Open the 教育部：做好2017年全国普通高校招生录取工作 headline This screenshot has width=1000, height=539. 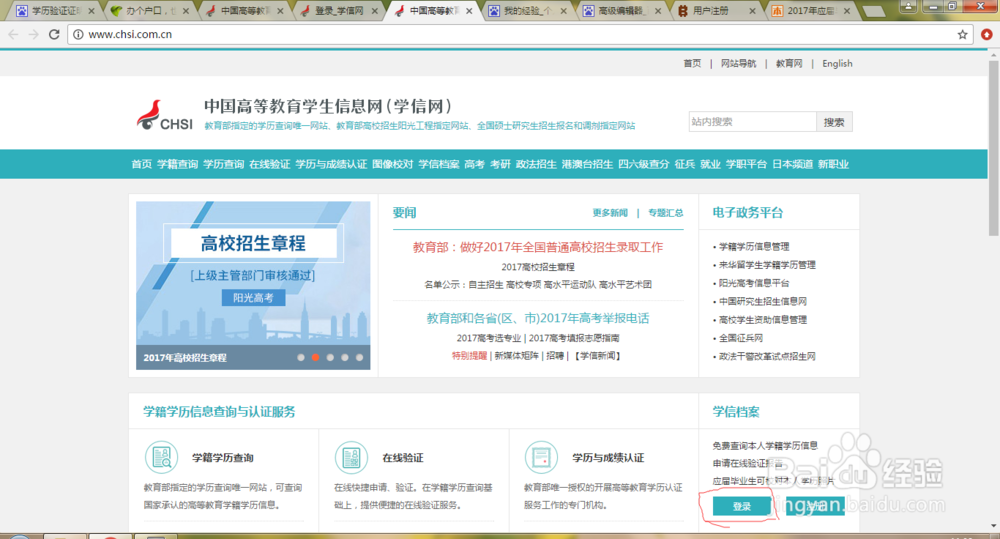pos(538,247)
